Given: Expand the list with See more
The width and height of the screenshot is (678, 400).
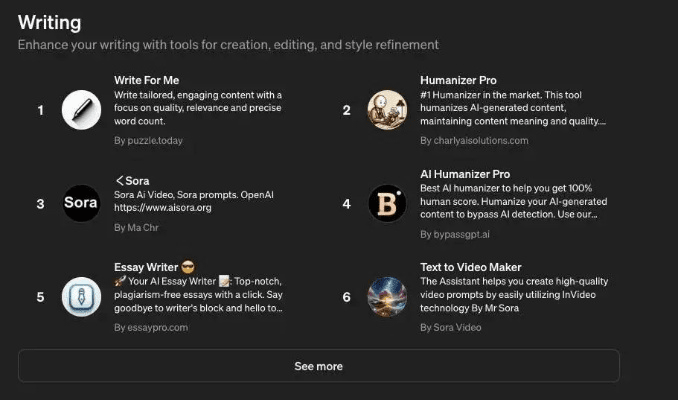Looking at the screenshot, I should [x=318, y=366].
